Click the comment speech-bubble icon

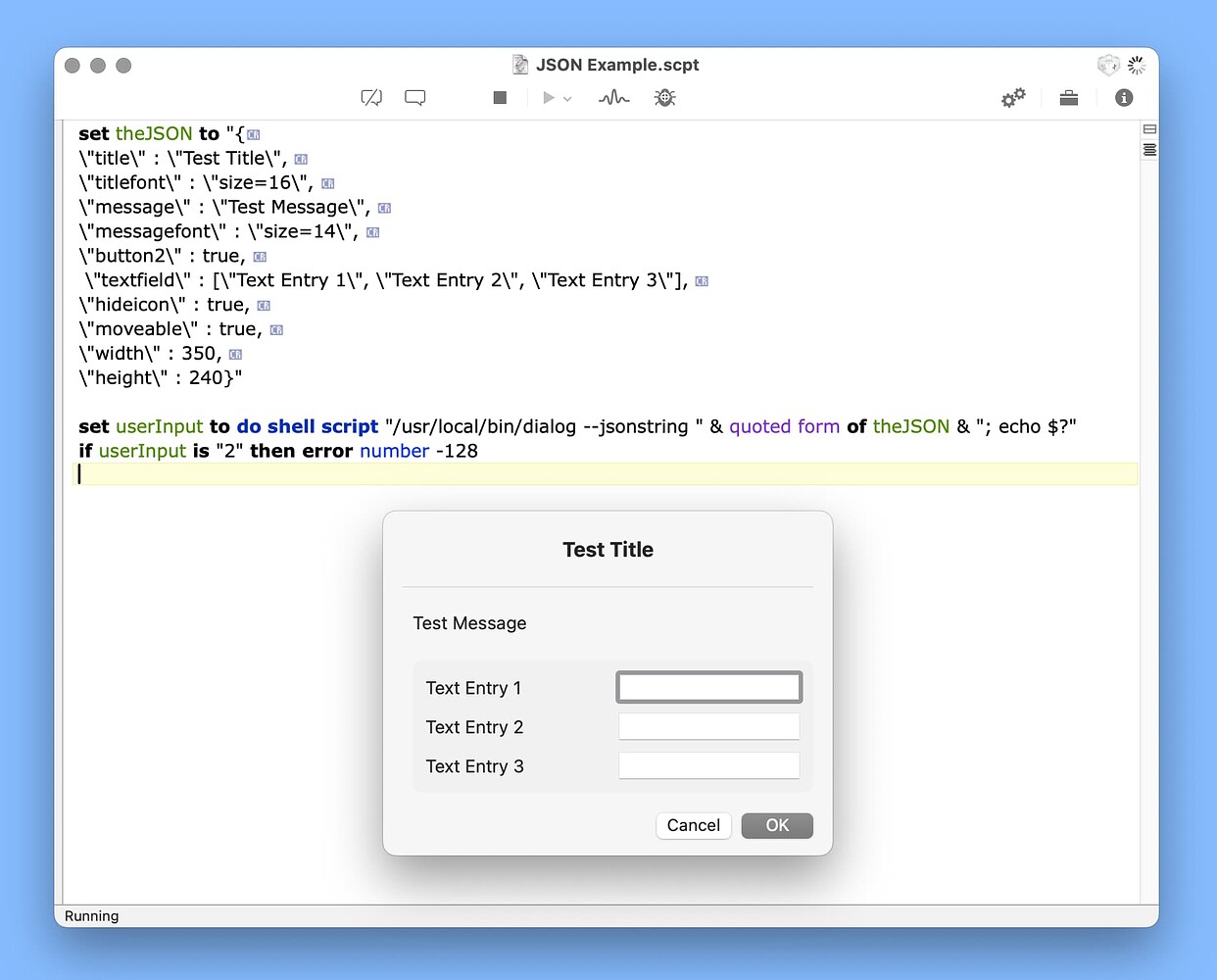(x=414, y=97)
